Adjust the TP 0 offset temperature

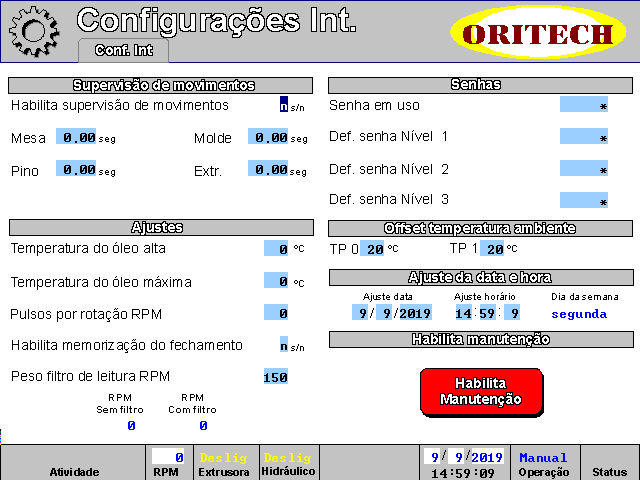coord(373,249)
